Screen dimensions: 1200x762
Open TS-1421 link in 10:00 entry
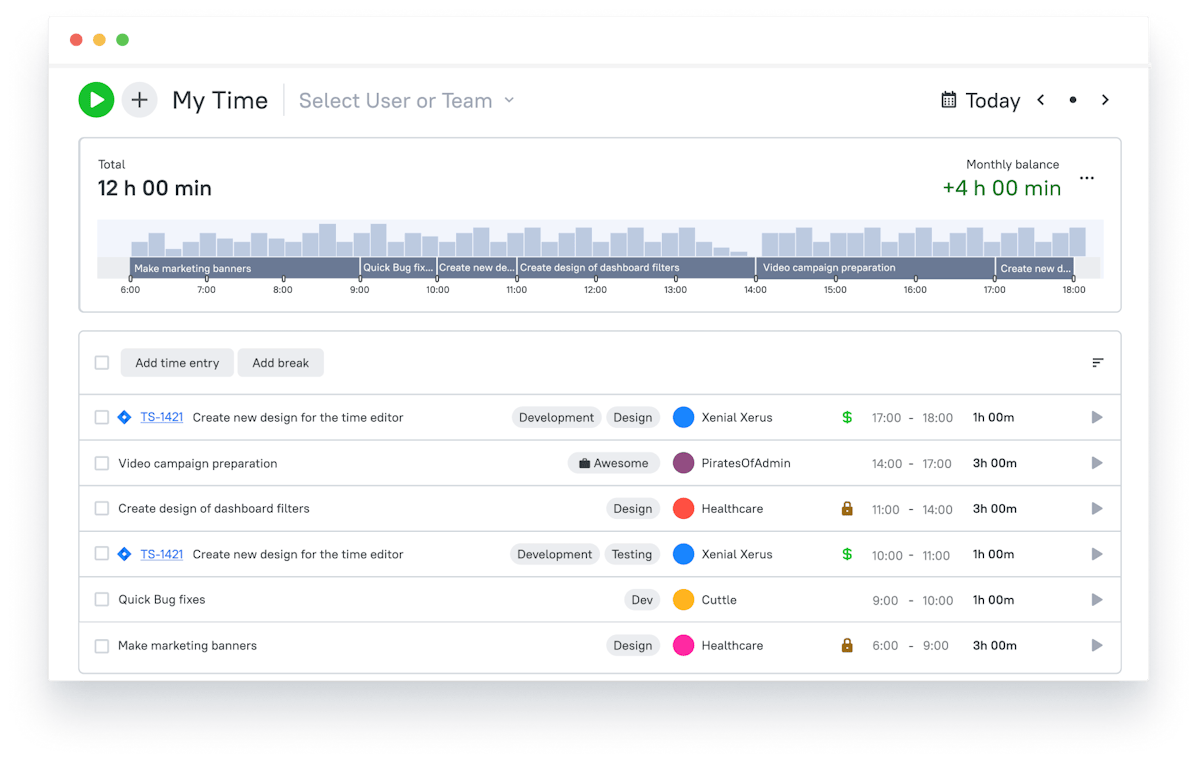pyautogui.click(x=162, y=554)
